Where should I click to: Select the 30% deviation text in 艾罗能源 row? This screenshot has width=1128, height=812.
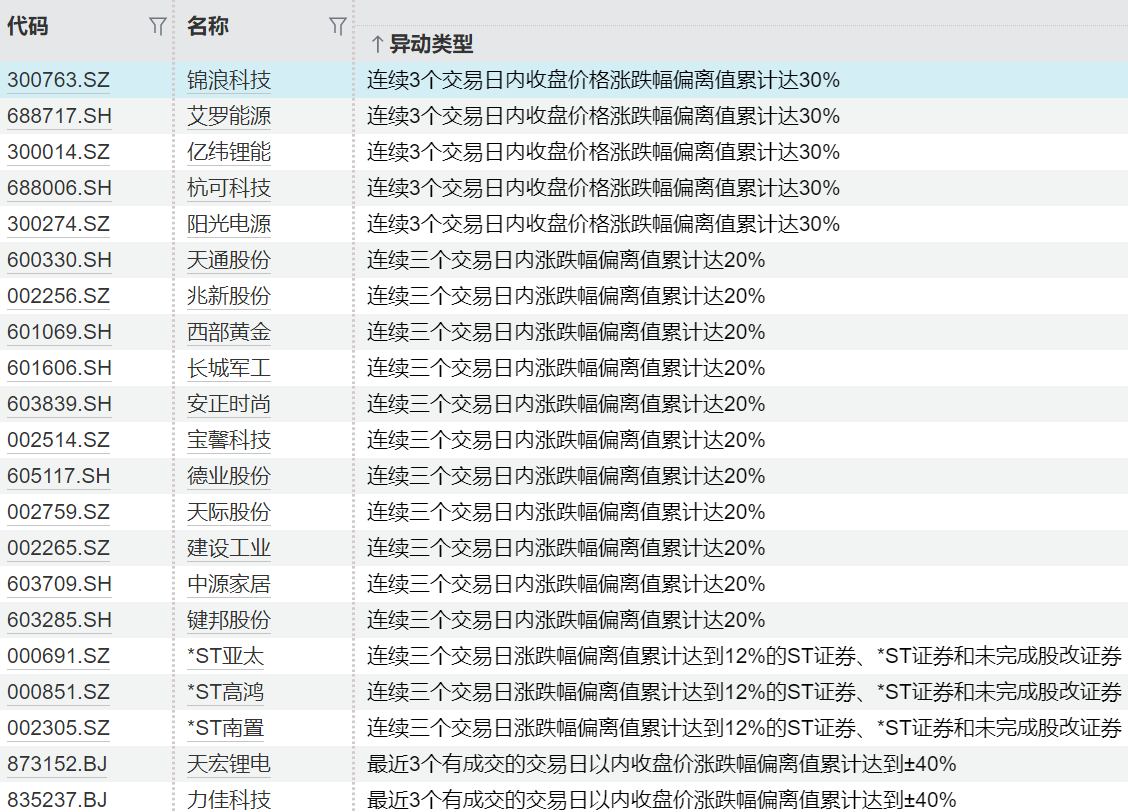[604, 116]
